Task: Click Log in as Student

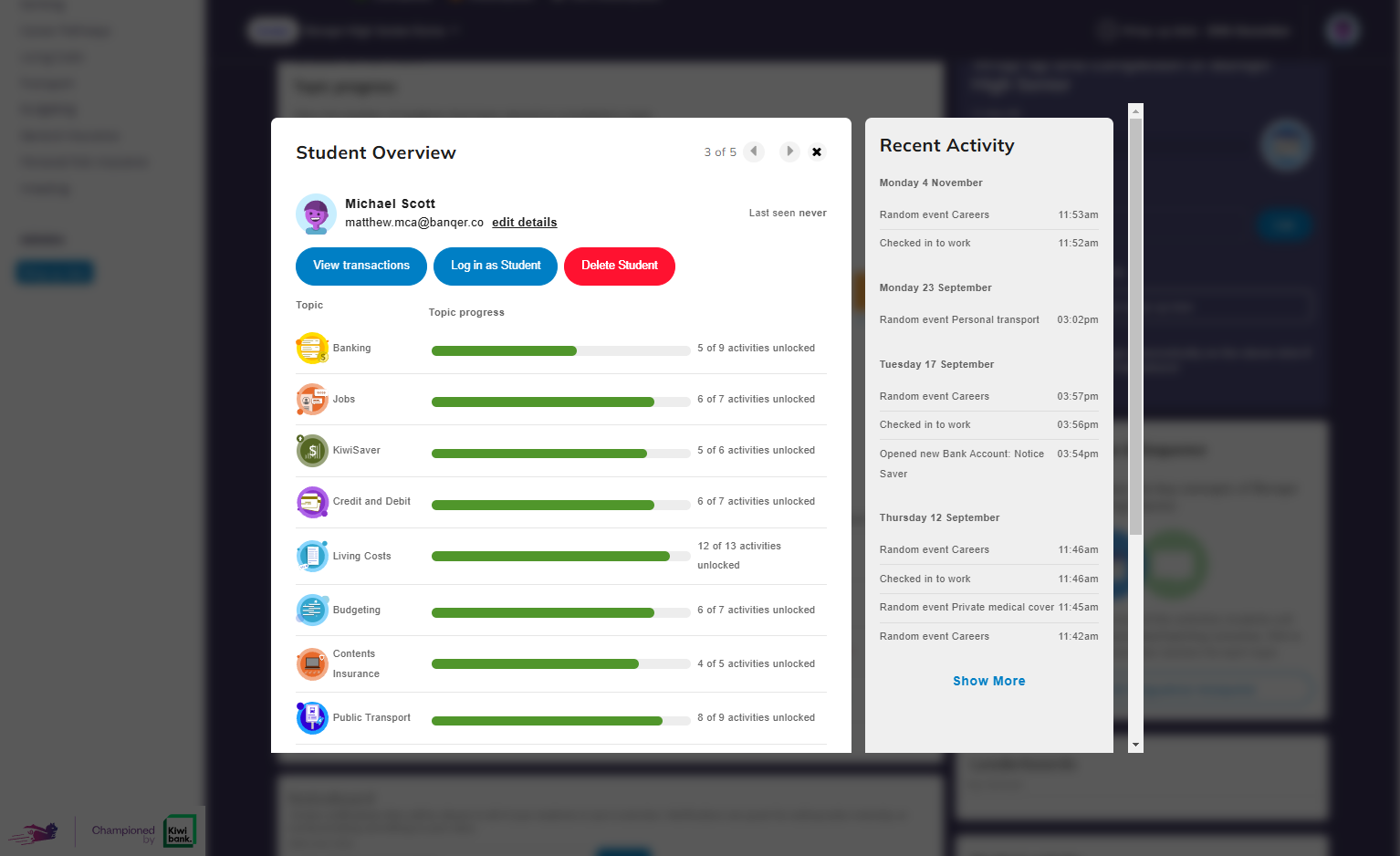Action: (496, 266)
